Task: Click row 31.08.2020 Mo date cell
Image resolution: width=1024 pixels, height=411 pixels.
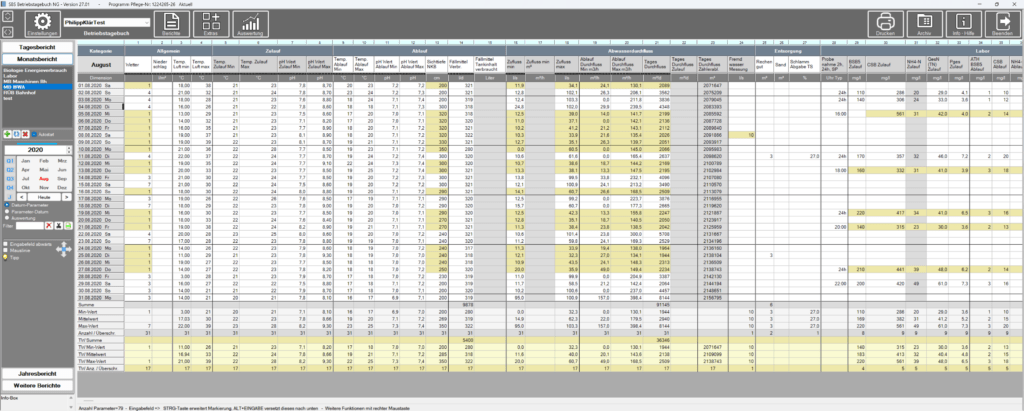Action: click(101, 298)
